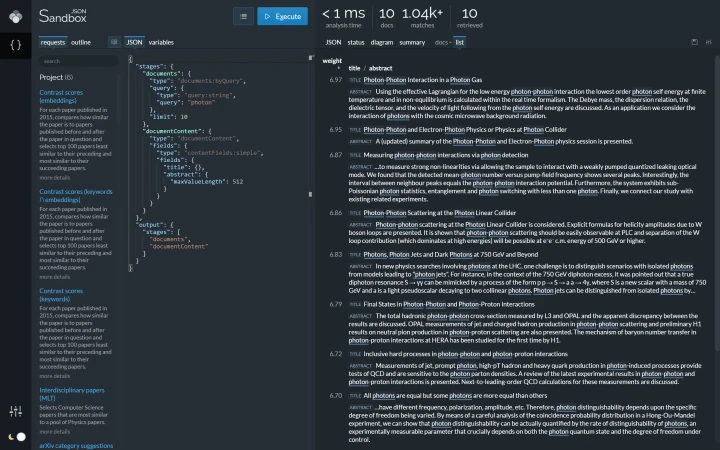The height and width of the screenshot is (450, 720).
Task: Click title 'Photon-Photon Interaction in a Photon Gas'
Action: click(x=422, y=80)
